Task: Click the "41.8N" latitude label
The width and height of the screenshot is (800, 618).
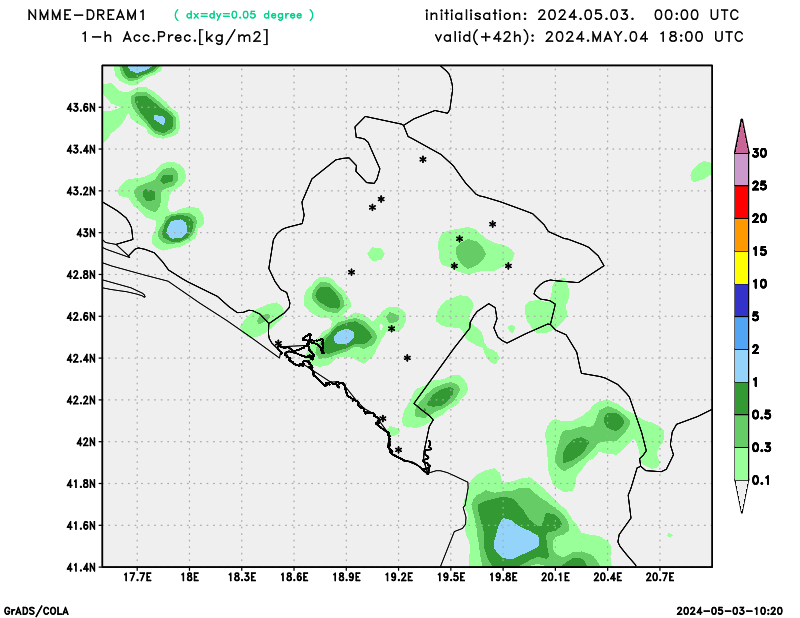Action: tap(81, 484)
